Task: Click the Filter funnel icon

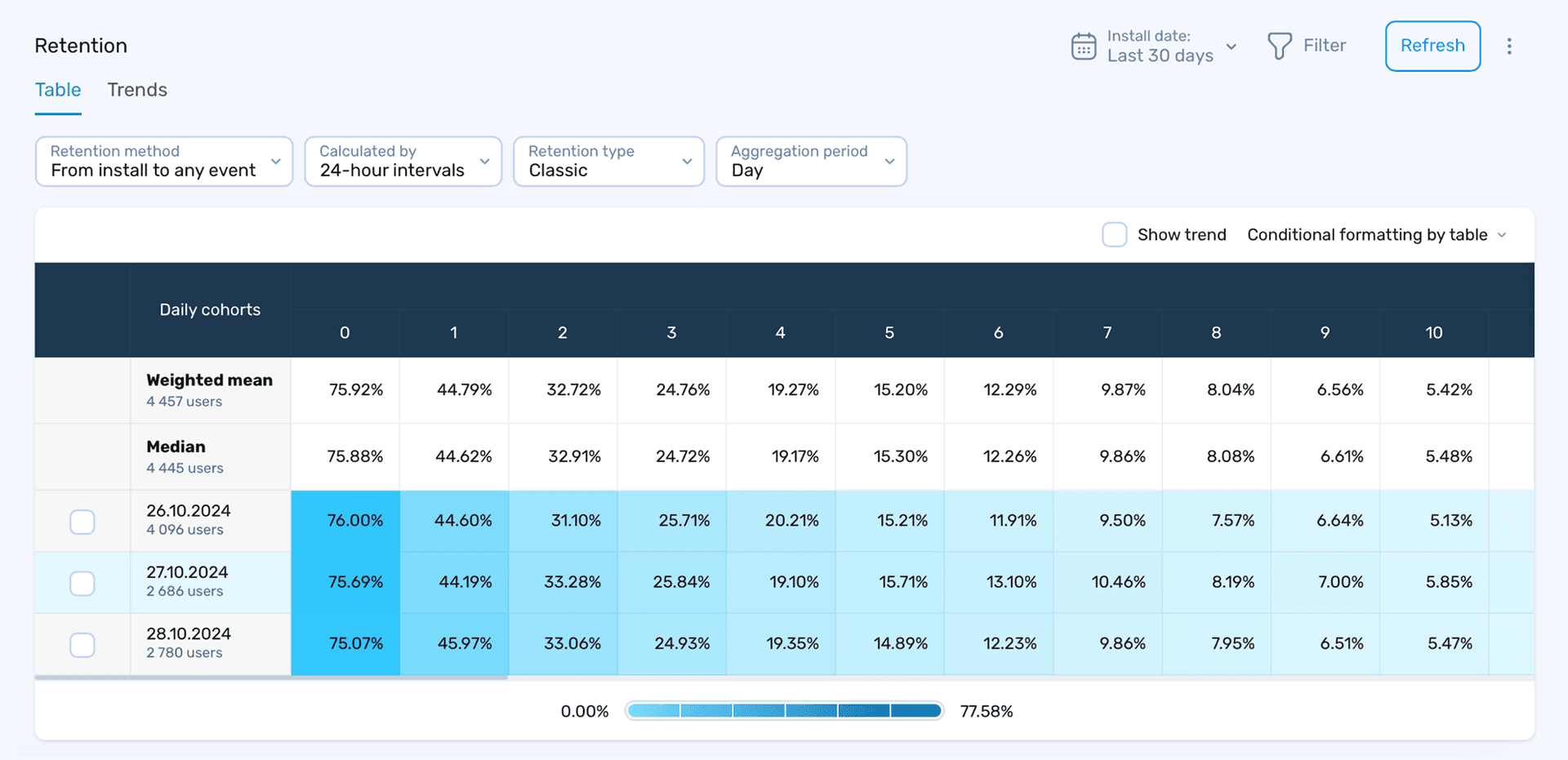Action: pyautogui.click(x=1279, y=46)
